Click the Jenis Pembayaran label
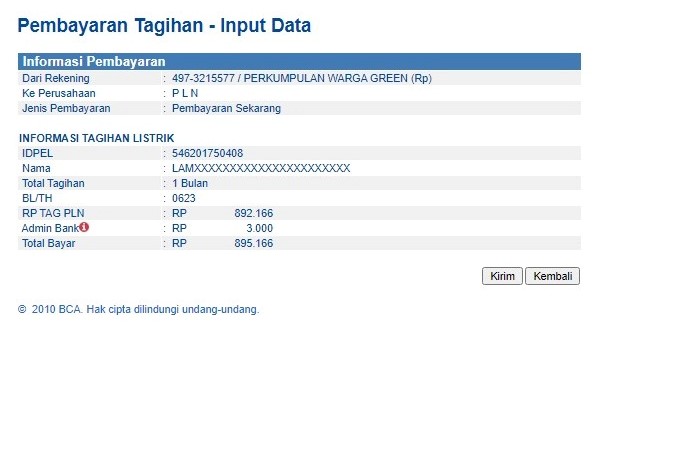Image resolution: width=694 pixels, height=460 pixels. (x=66, y=108)
